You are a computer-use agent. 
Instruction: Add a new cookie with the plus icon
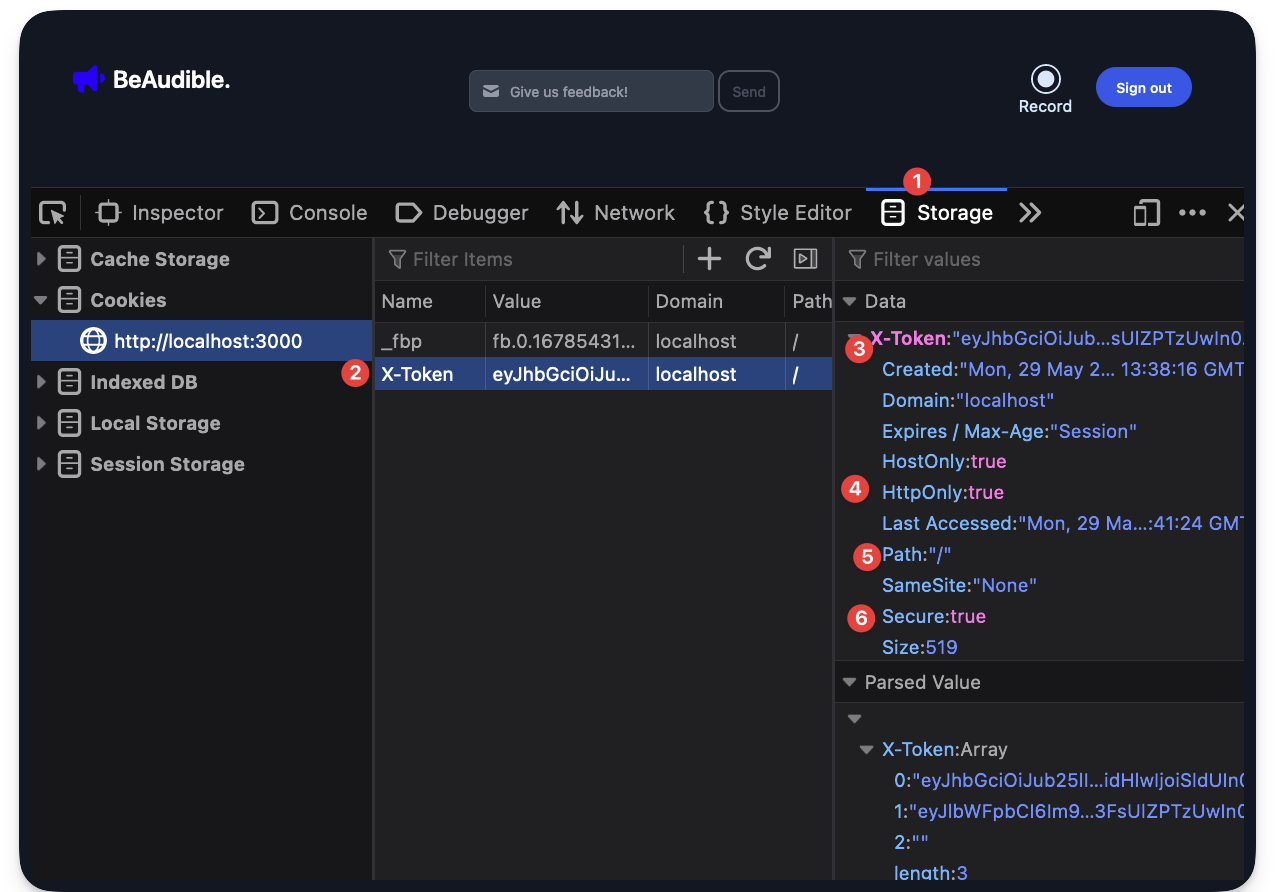click(709, 258)
